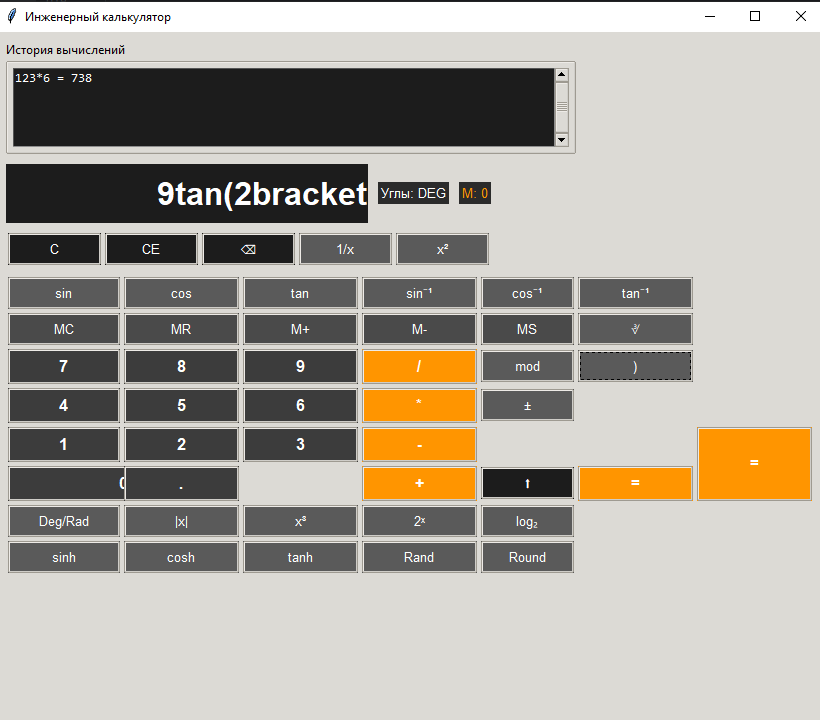Click the black up-arrow button
The width and height of the screenshot is (820, 720).
[x=527, y=483]
